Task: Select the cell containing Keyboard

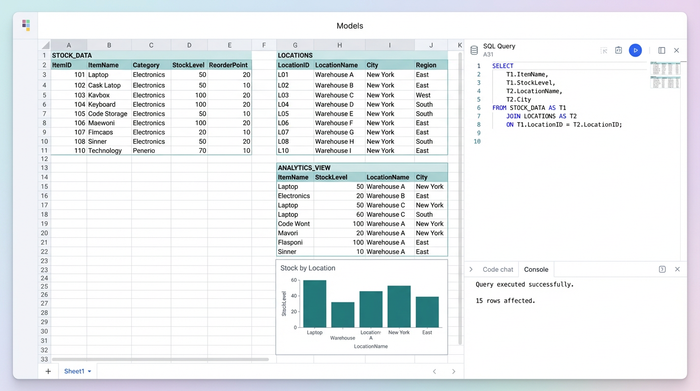Action: click(x=109, y=104)
